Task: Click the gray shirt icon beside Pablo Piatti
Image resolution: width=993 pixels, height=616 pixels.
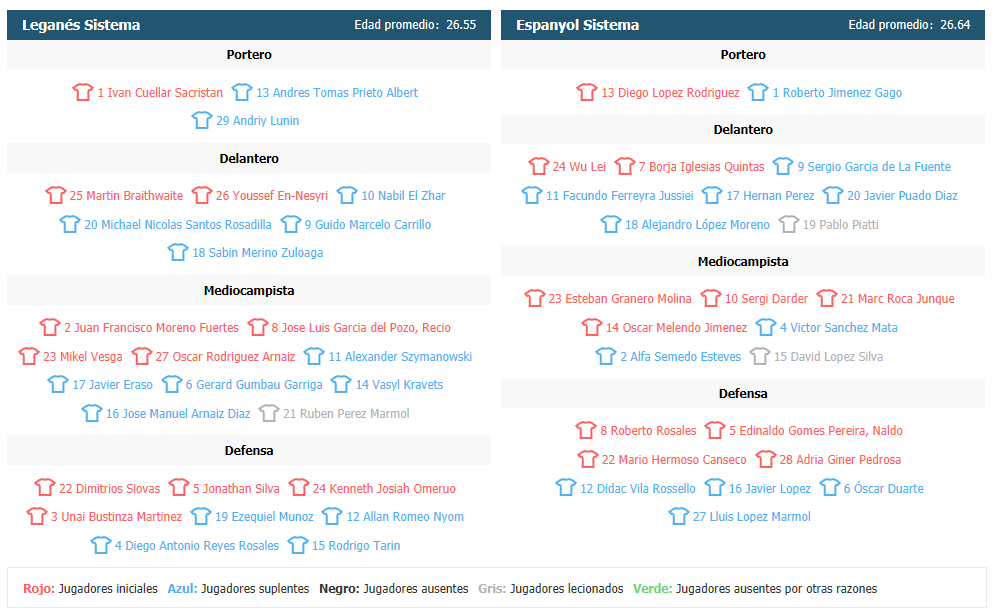Action: pyautogui.click(x=789, y=224)
